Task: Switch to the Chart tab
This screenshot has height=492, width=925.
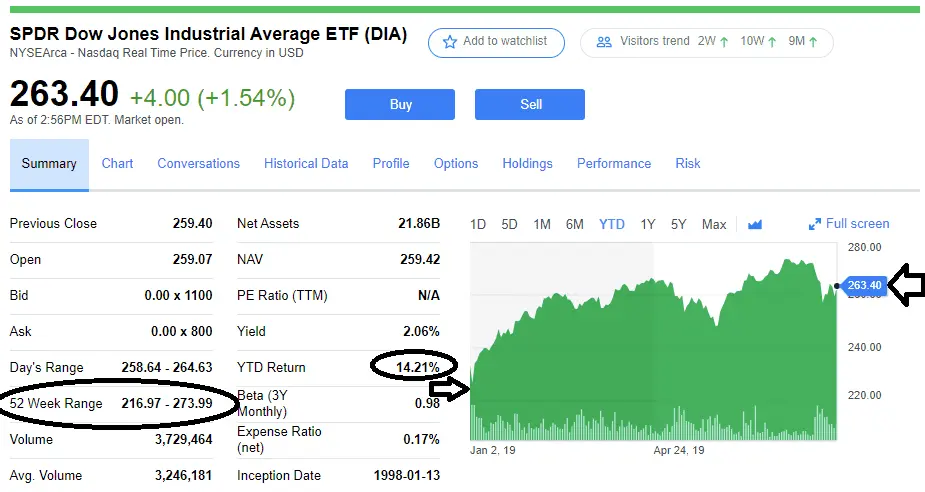Action: [x=117, y=163]
